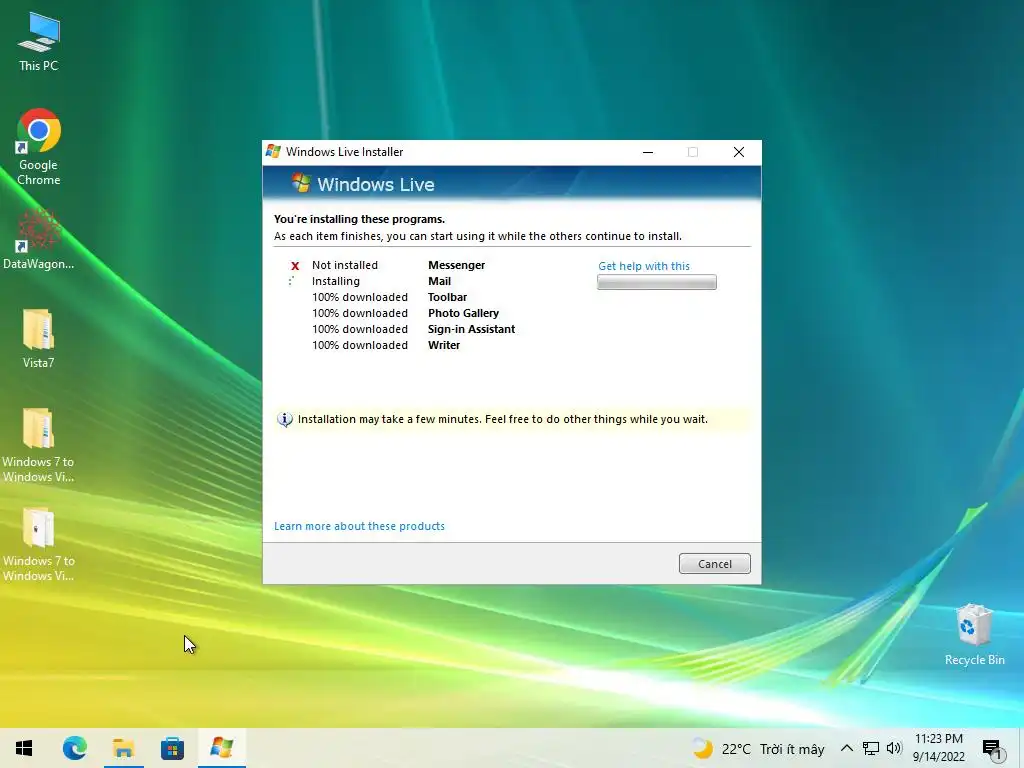Open the Get help with this link
The width and height of the screenshot is (1024, 768).
644,266
